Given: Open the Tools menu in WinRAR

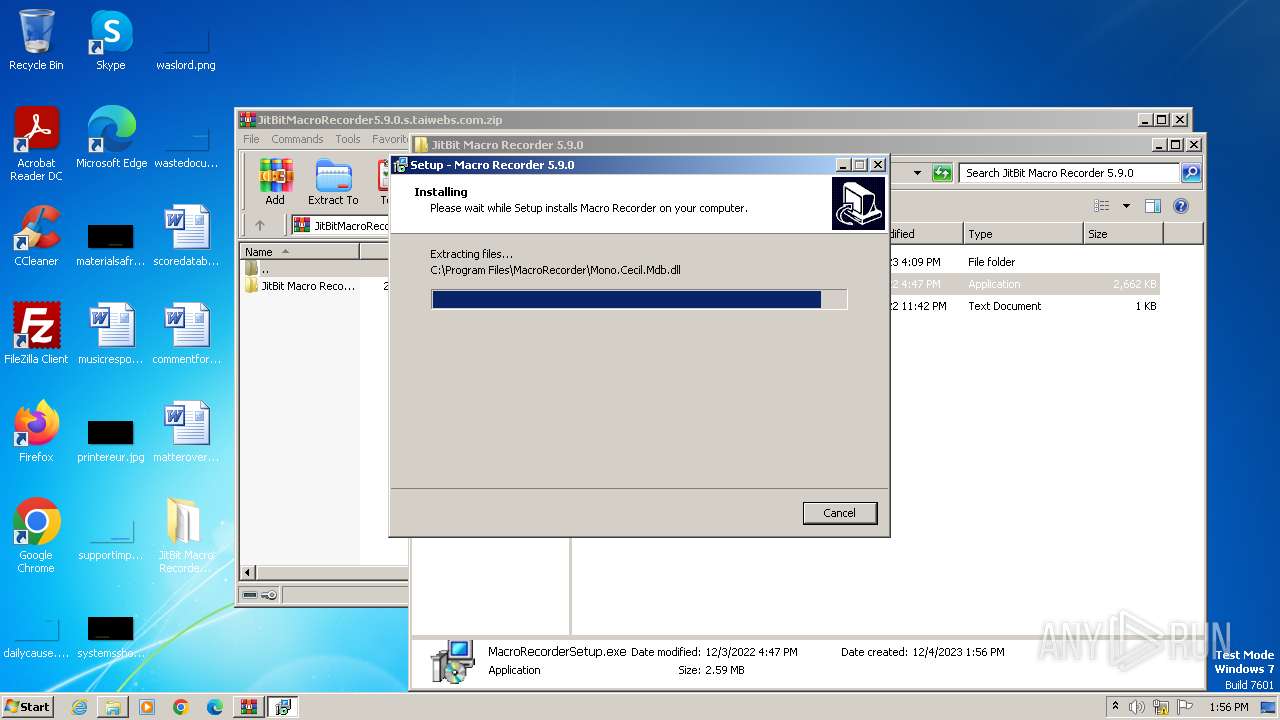Looking at the screenshot, I should pyautogui.click(x=348, y=139).
